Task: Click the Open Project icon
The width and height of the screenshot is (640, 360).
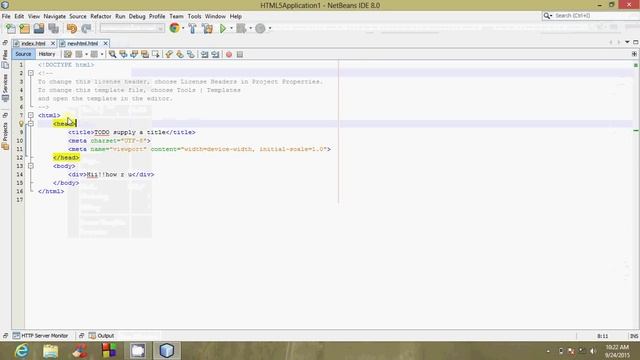Action: point(39,28)
